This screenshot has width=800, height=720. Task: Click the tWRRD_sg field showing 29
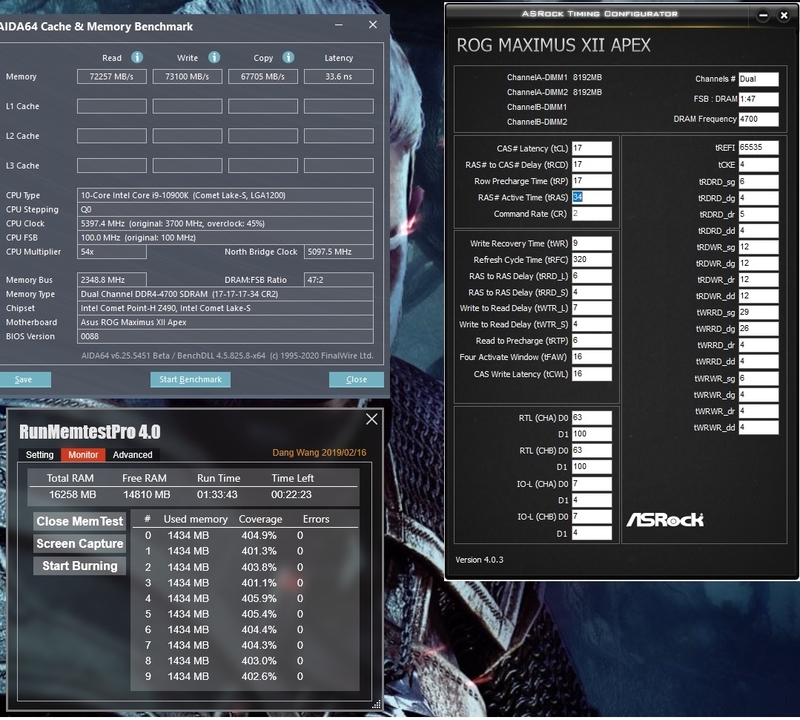coord(758,312)
